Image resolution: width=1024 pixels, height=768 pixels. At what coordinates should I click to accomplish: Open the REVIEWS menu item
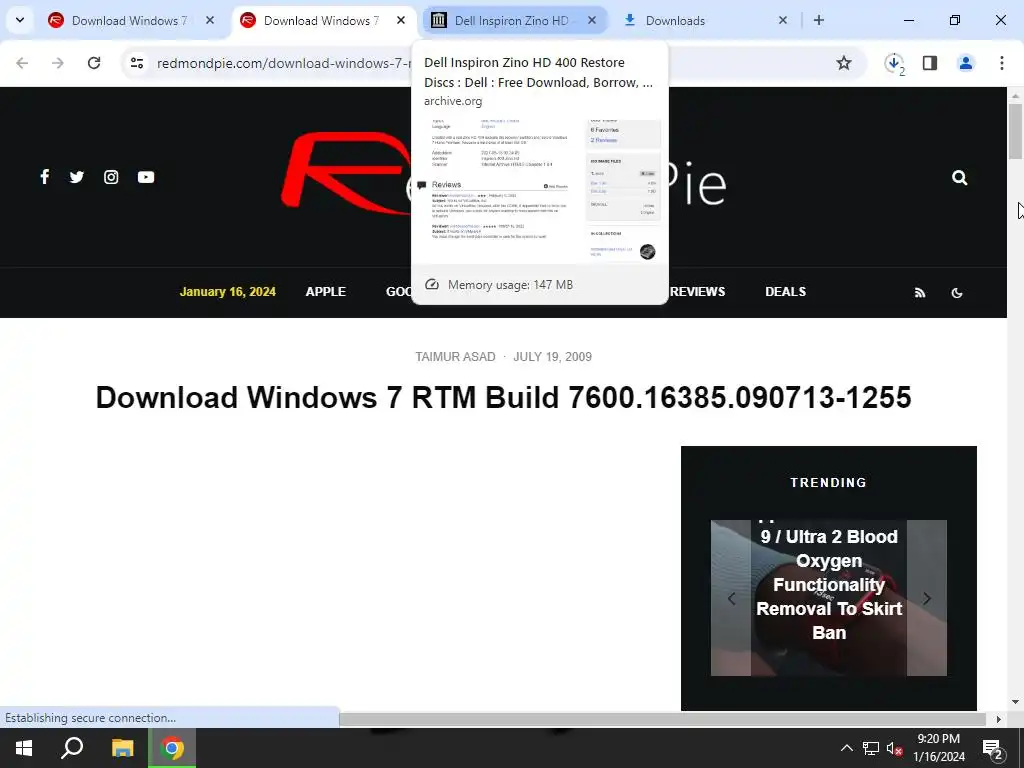[697, 292]
